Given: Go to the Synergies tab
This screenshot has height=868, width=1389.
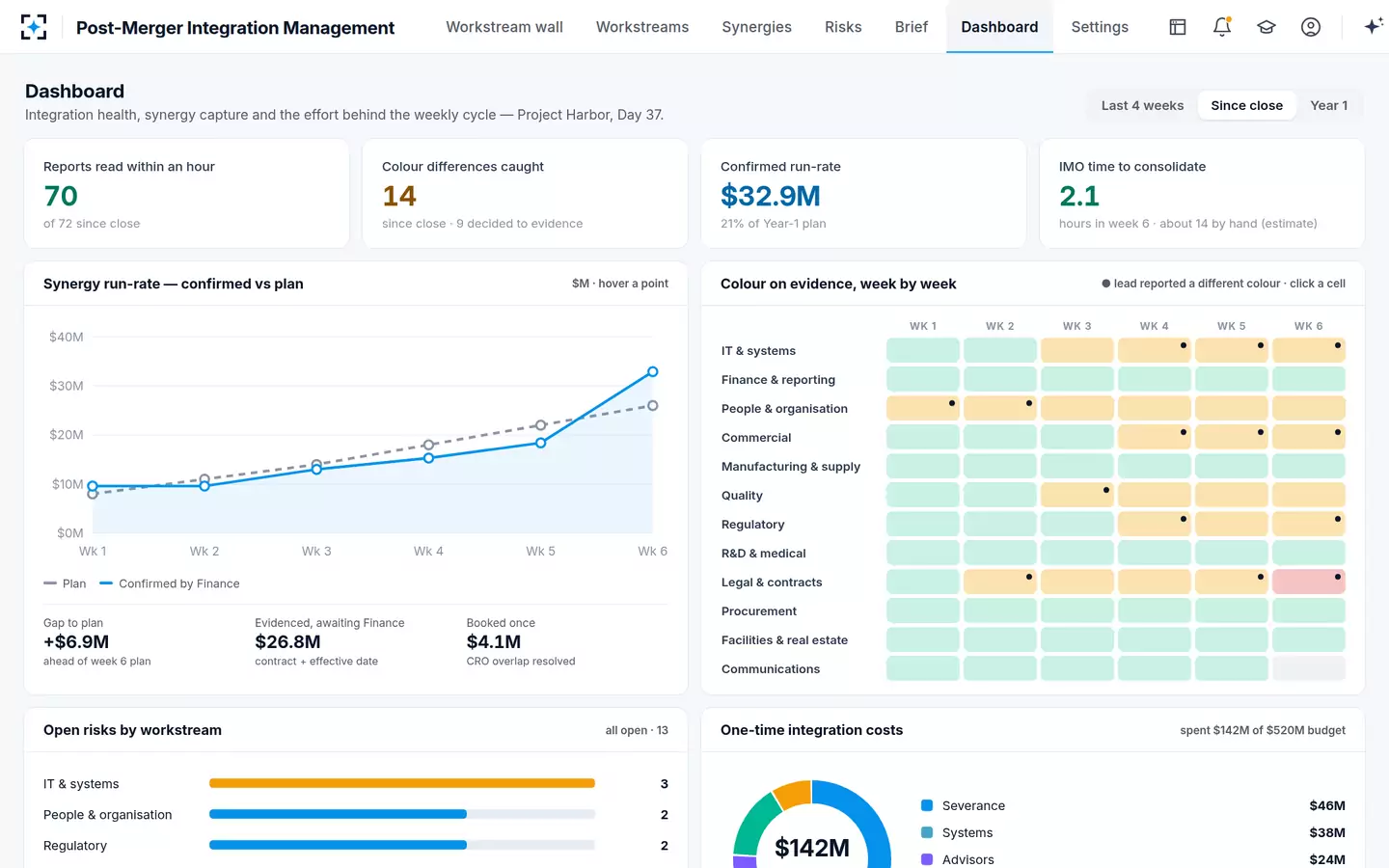Looking at the screenshot, I should (x=757, y=27).
